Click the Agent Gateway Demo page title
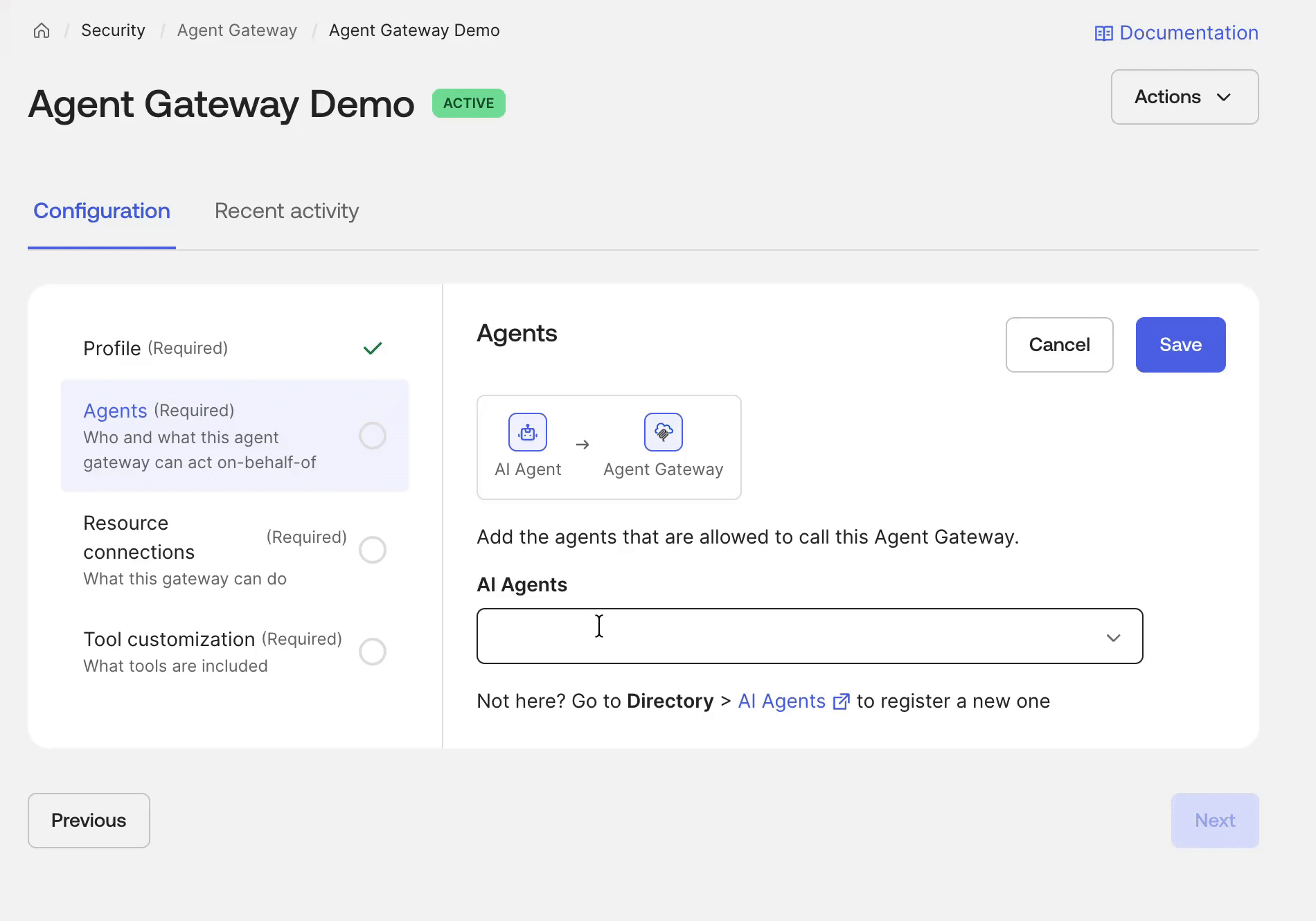 [x=222, y=105]
